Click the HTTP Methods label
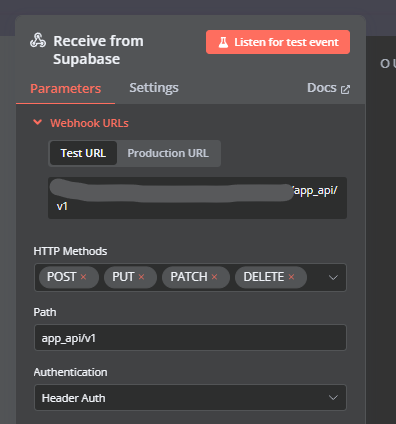The image size is (396, 424). point(70,251)
